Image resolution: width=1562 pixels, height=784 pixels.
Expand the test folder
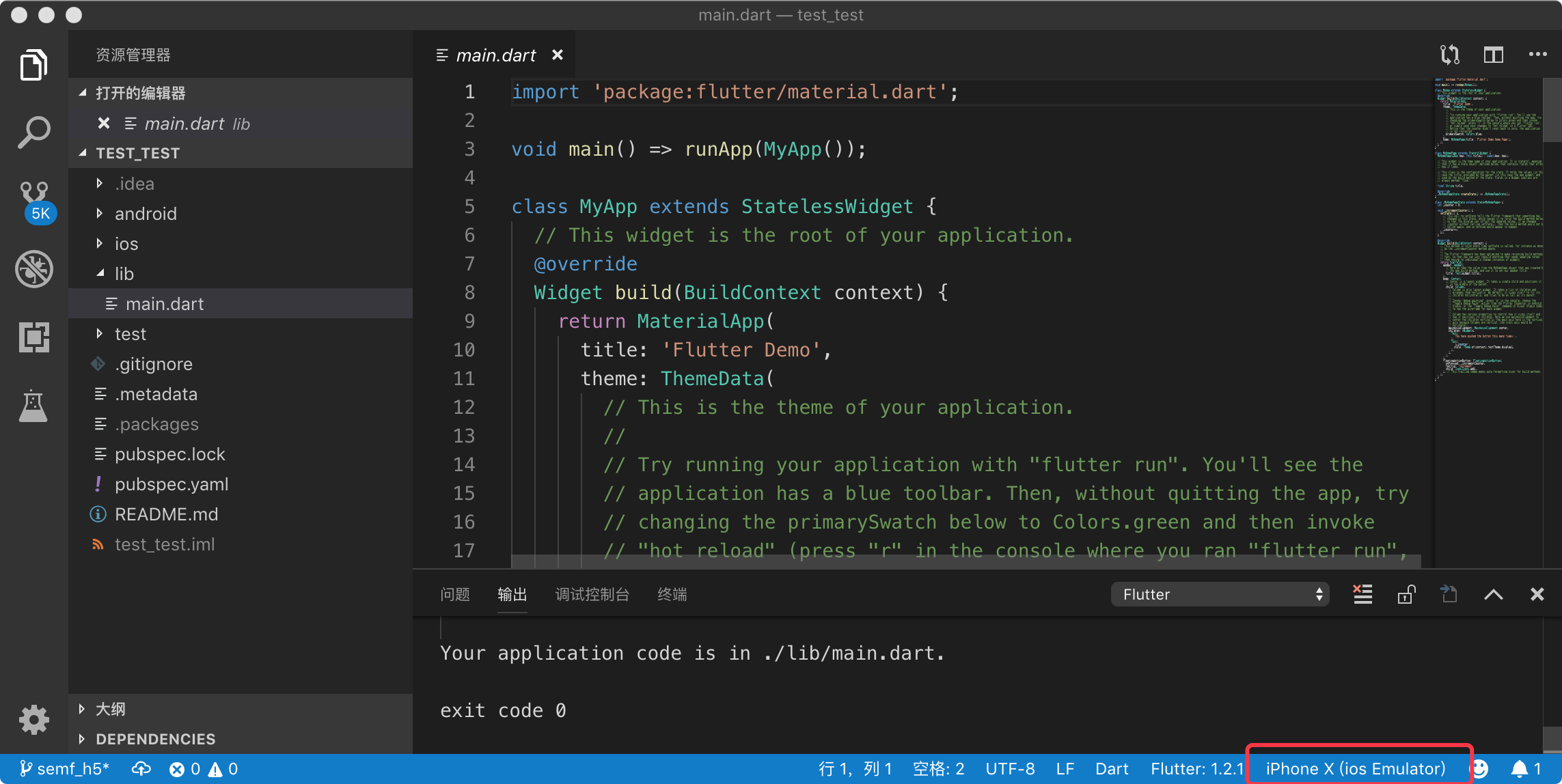coord(241,334)
